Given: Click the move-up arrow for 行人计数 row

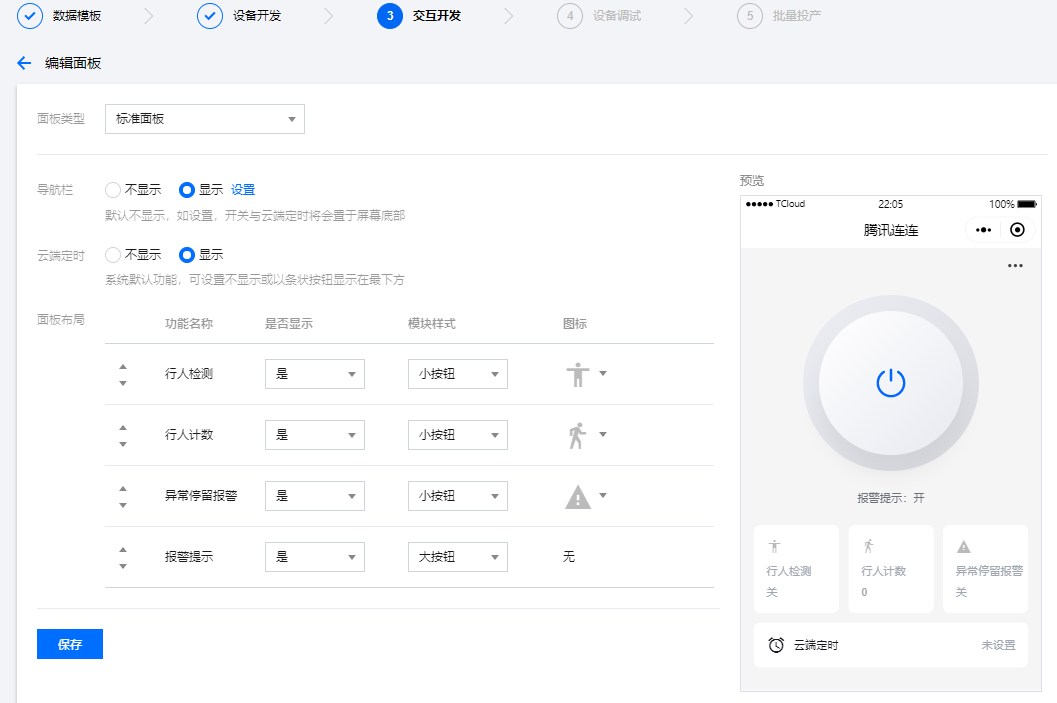Looking at the screenshot, I should (x=122, y=428).
